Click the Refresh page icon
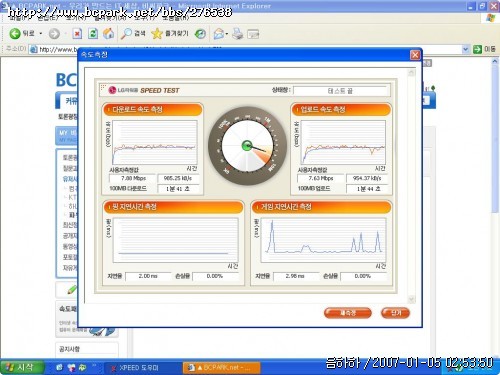 (x=93, y=33)
